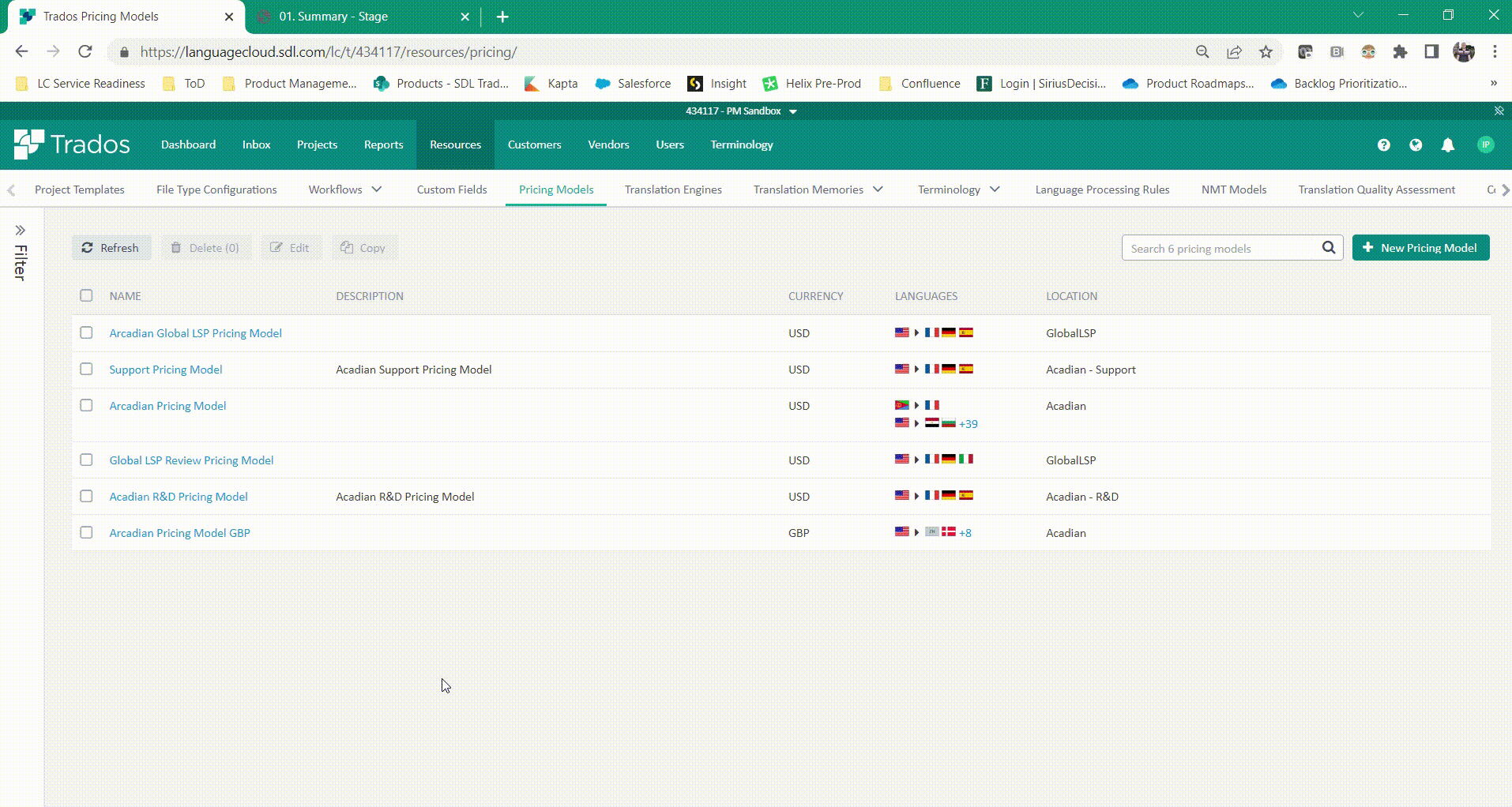The height and width of the screenshot is (807, 1512).
Task: Switch to the Translation Quality Assessment tab
Action: coord(1376,190)
